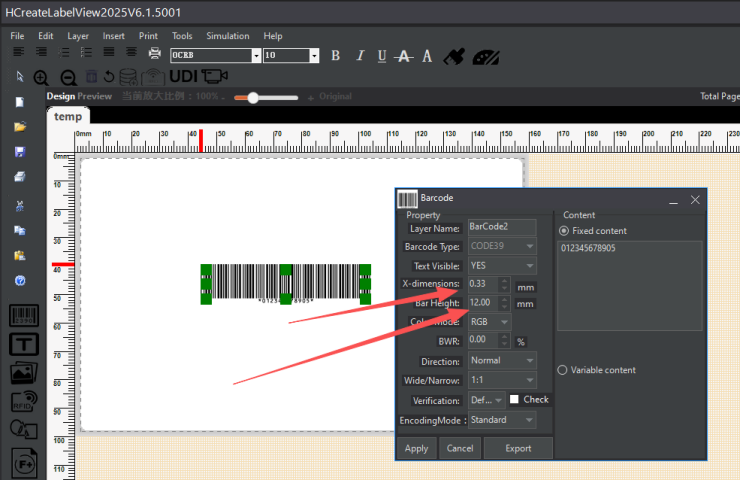Enable the Check verification checkbox
This screenshot has height=480, width=740.
click(x=514, y=399)
